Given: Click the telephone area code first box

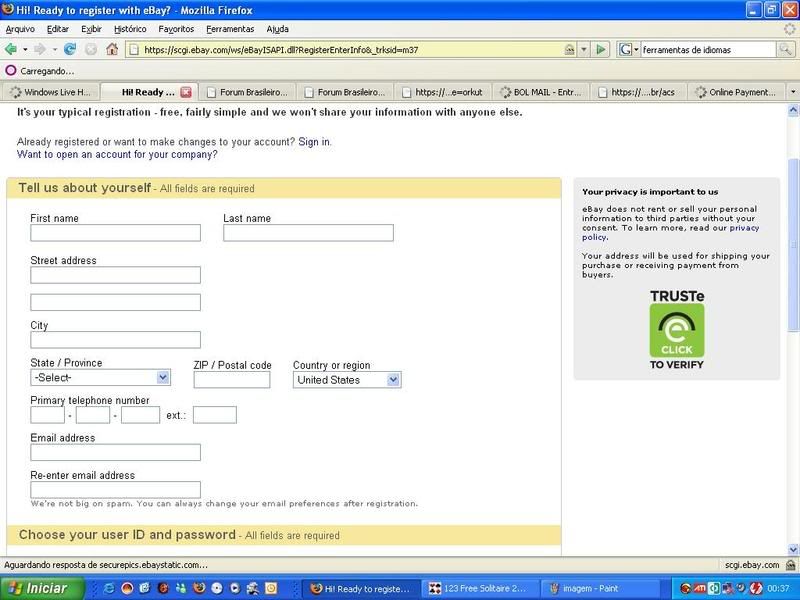Looking at the screenshot, I should pos(47,415).
